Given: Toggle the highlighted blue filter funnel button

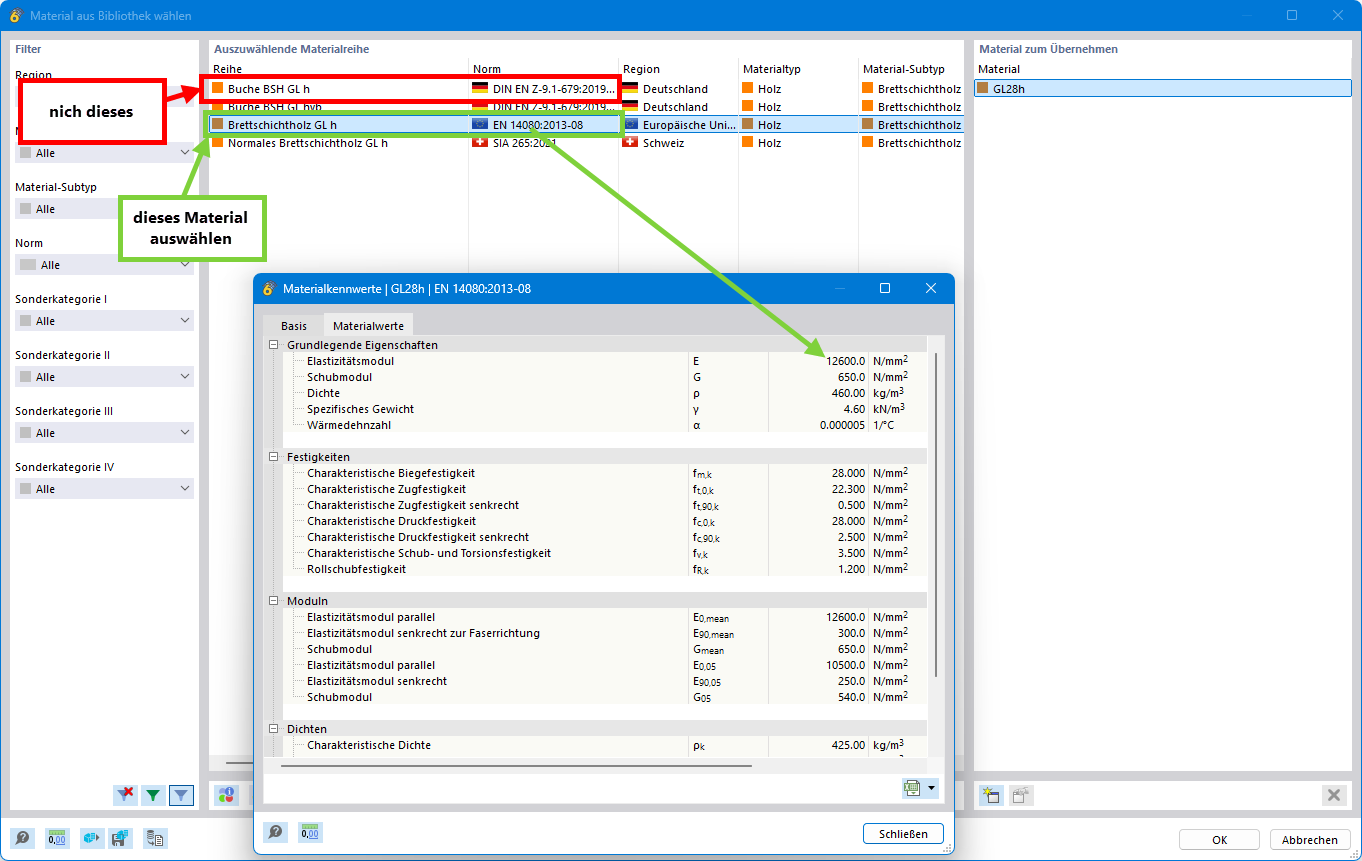Looking at the screenshot, I should coord(181,795).
